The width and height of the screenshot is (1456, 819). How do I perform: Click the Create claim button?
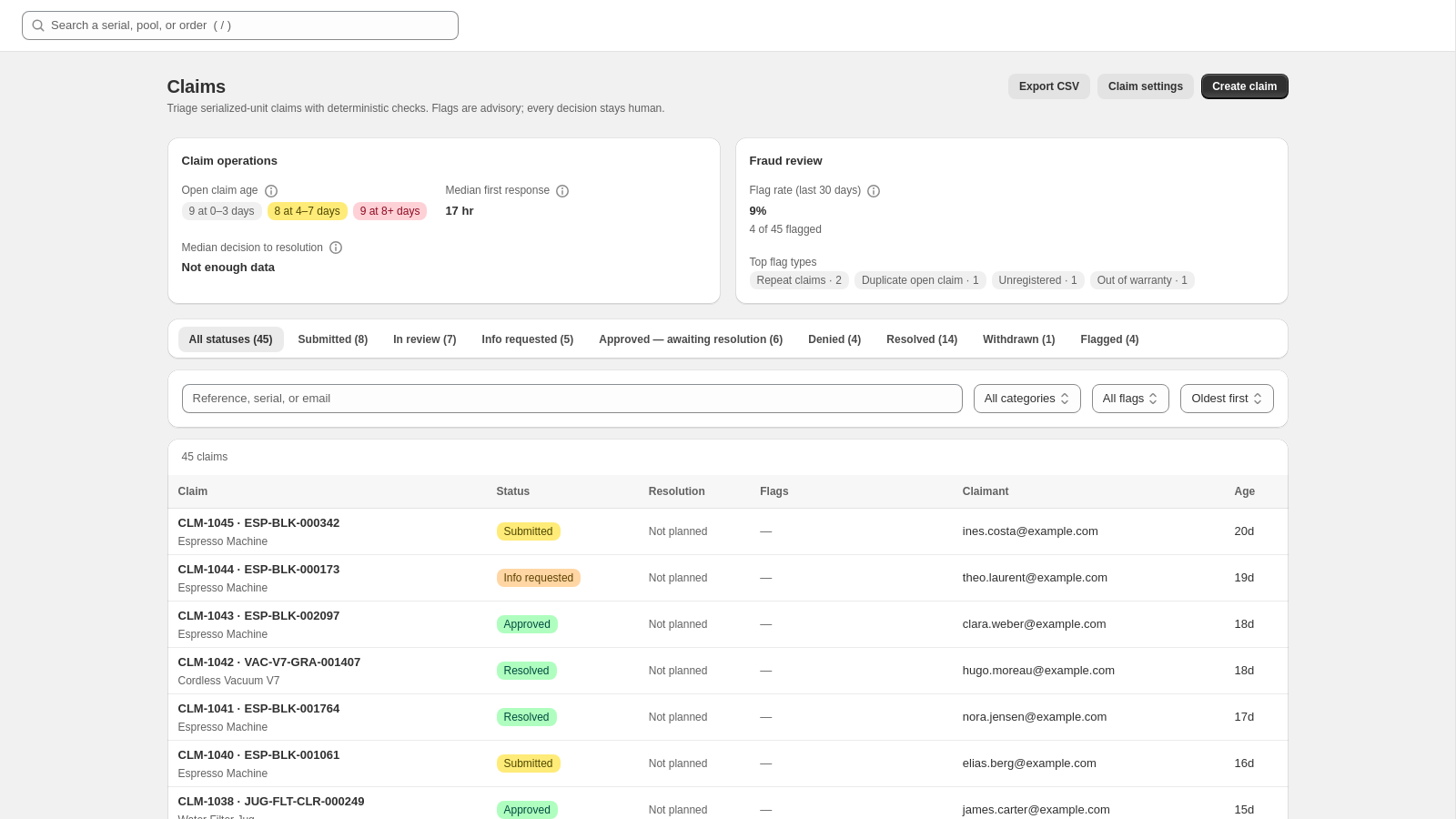tap(1244, 86)
